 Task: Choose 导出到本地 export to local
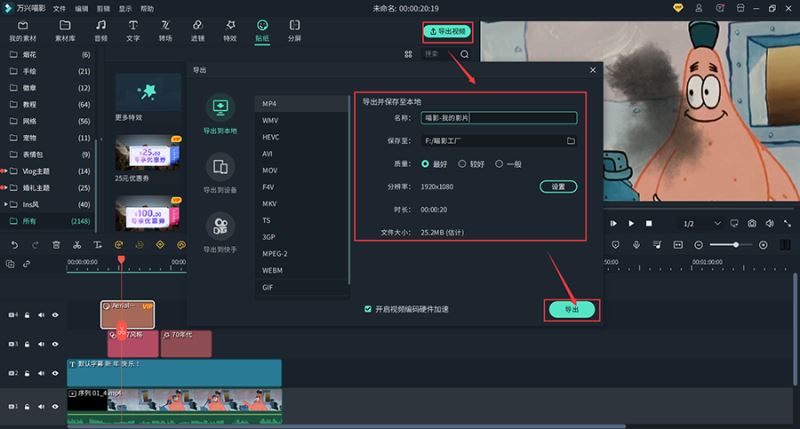pos(220,114)
